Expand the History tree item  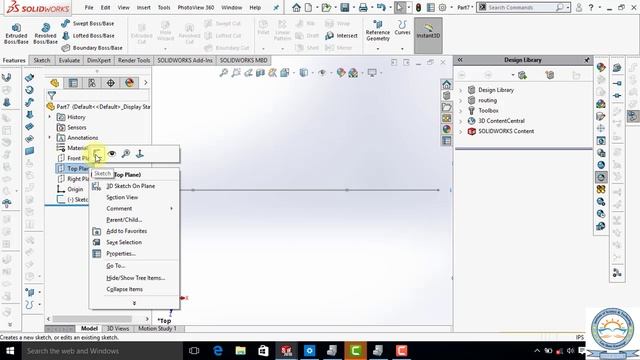[x=50, y=117]
